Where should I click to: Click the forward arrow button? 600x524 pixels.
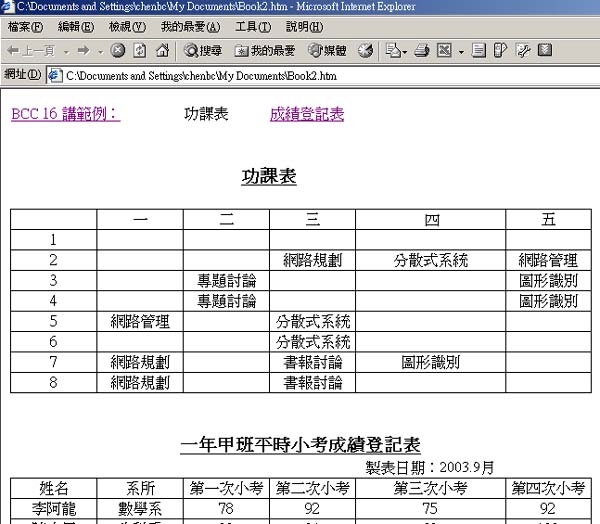[82, 50]
